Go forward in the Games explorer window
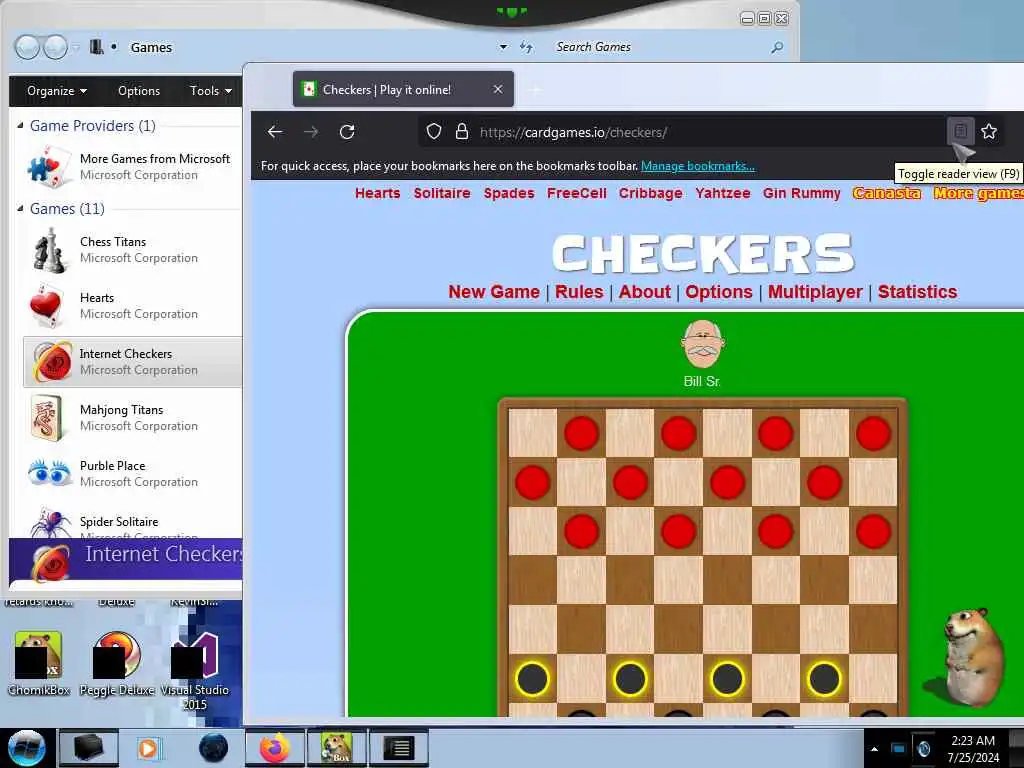This screenshot has height=768, width=1024. tap(56, 47)
